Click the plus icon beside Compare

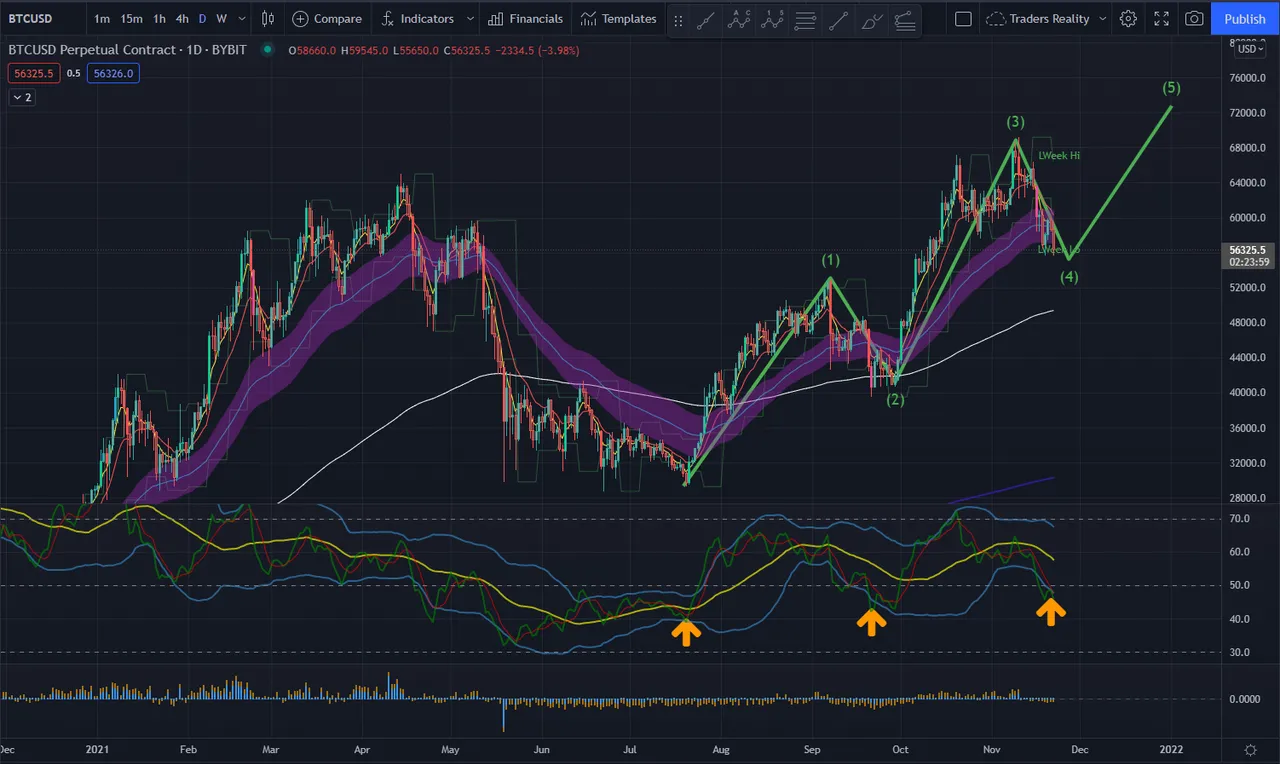coord(300,18)
